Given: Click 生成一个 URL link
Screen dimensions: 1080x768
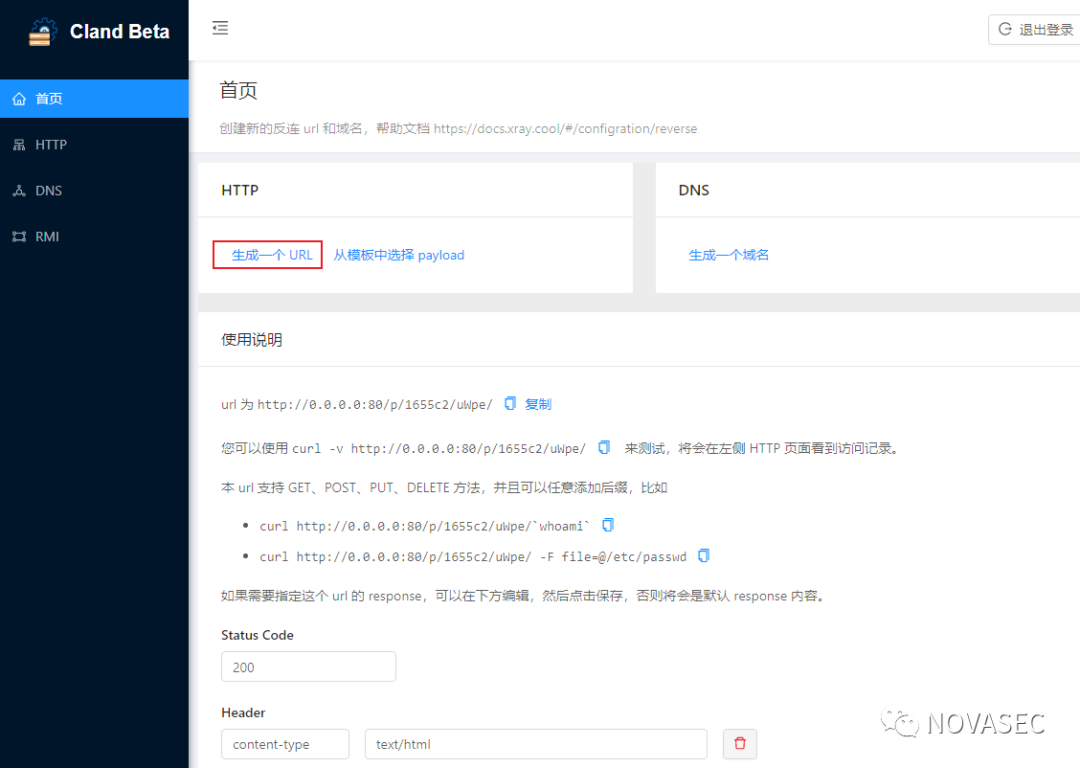Looking at the screenshot, I should pos(272,255).
